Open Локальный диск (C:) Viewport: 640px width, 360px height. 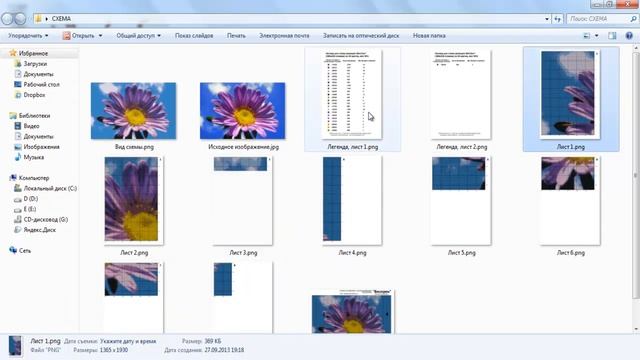point(50,189)
